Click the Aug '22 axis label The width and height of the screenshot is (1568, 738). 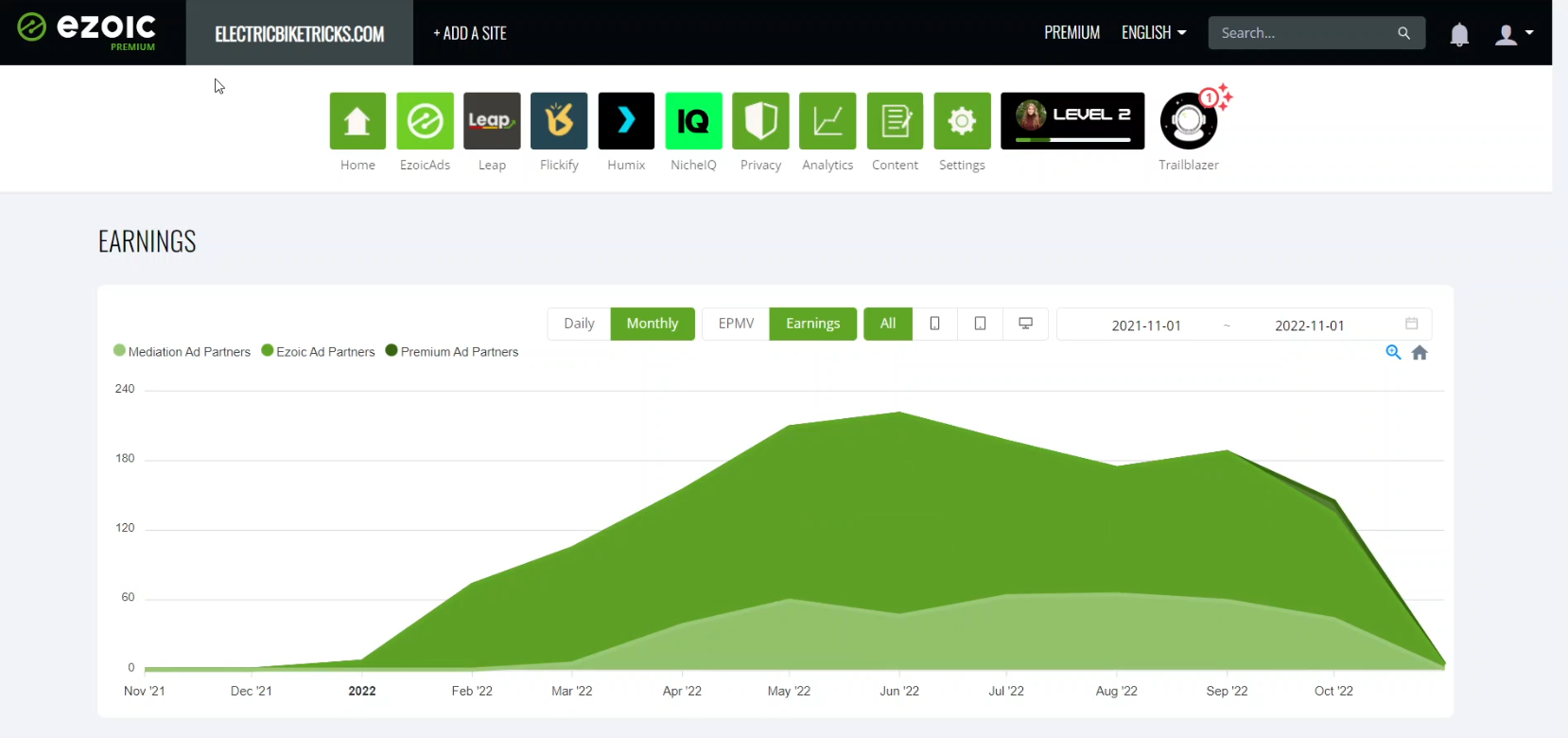(x=1116, y=691)
